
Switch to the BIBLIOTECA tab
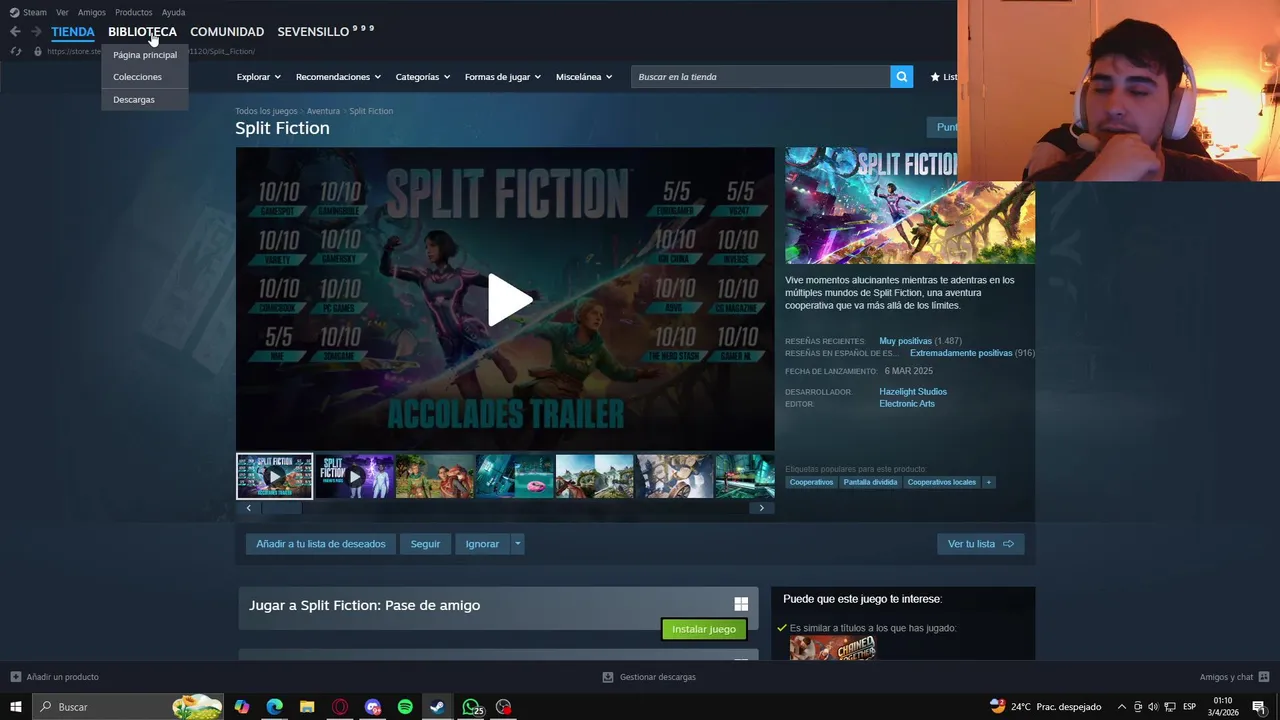142,32
